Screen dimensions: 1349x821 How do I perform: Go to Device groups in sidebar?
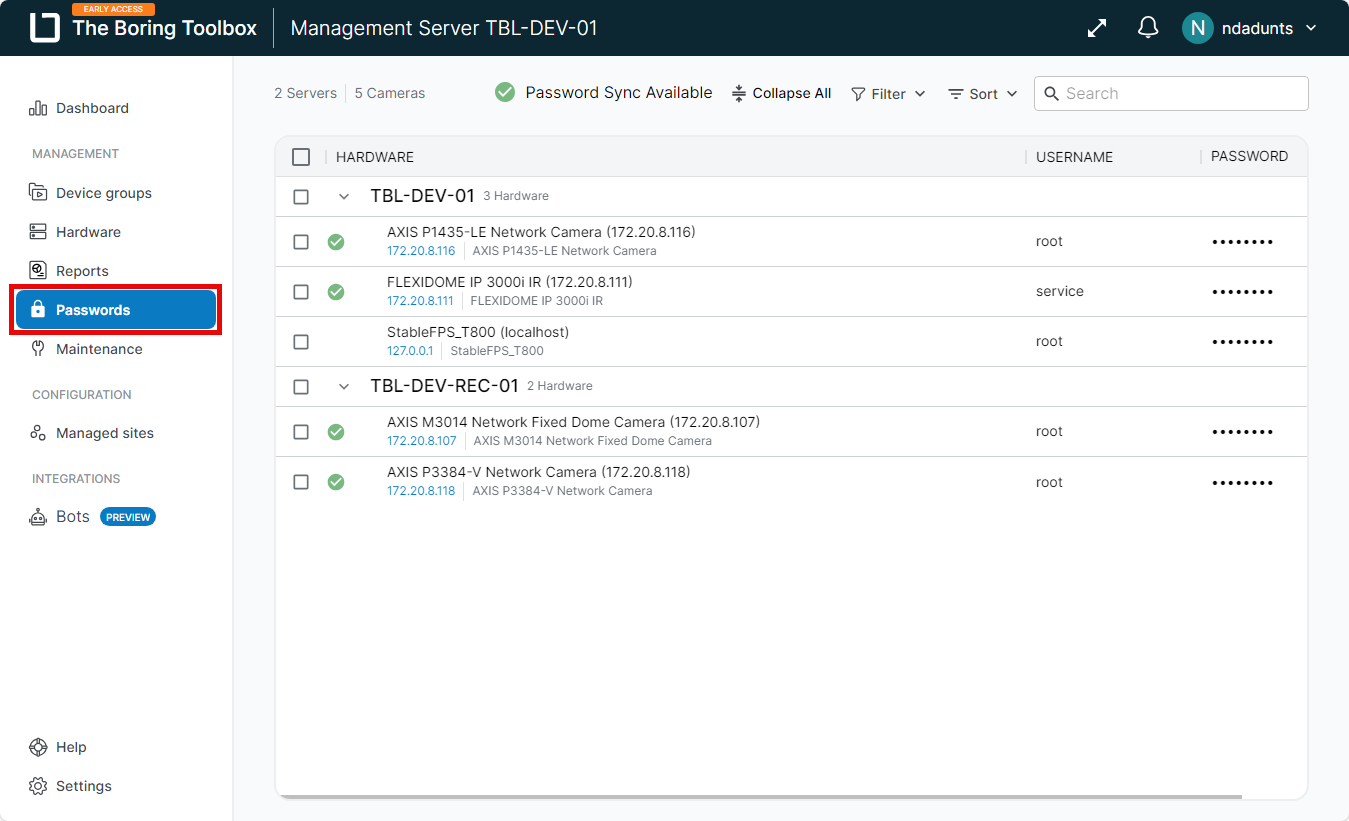click(x=104, y=193)
